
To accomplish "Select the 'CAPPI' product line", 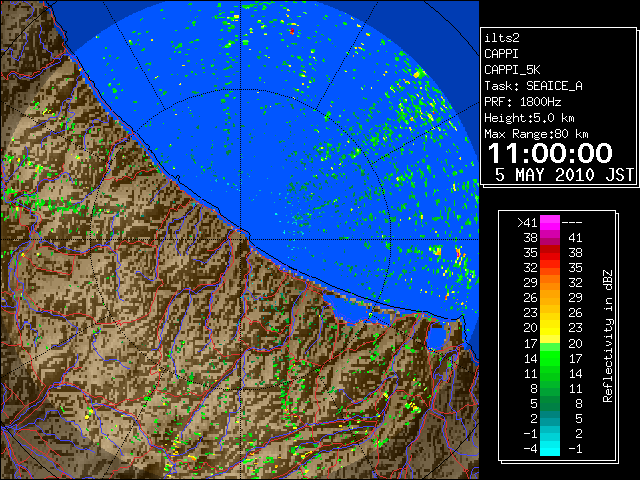I will [x=501, y=54].
